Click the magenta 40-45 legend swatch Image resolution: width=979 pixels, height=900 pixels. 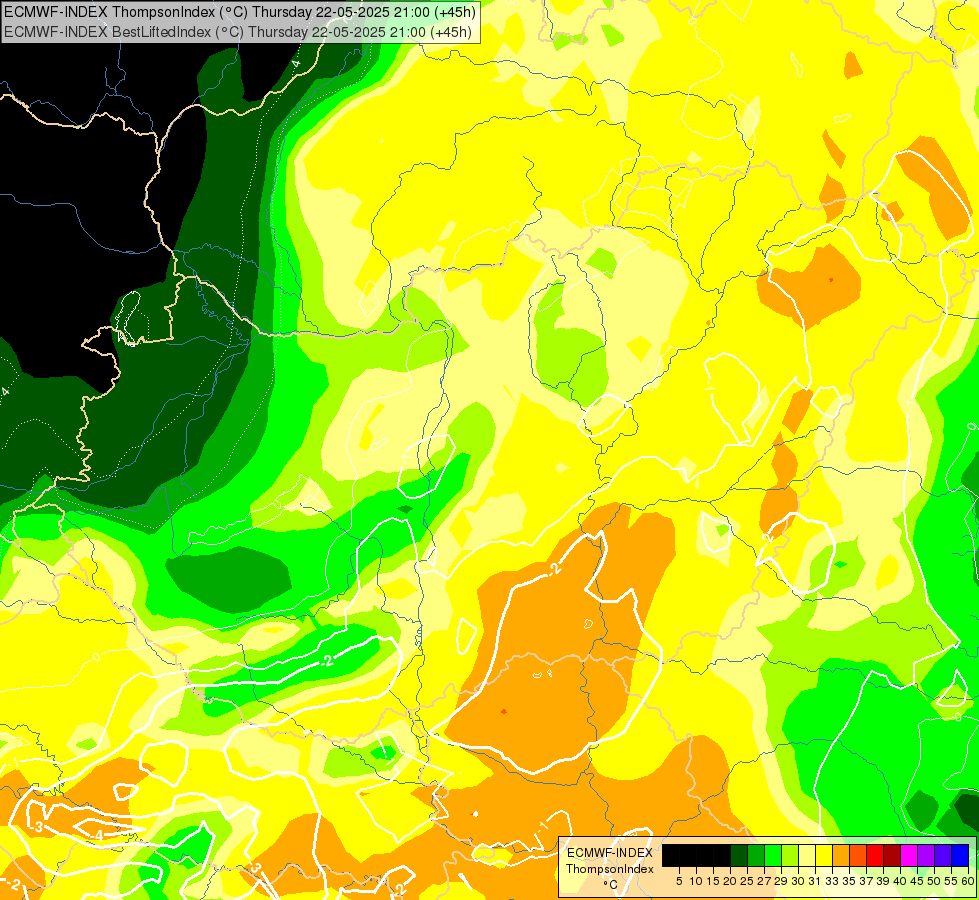tap(909, 855)
